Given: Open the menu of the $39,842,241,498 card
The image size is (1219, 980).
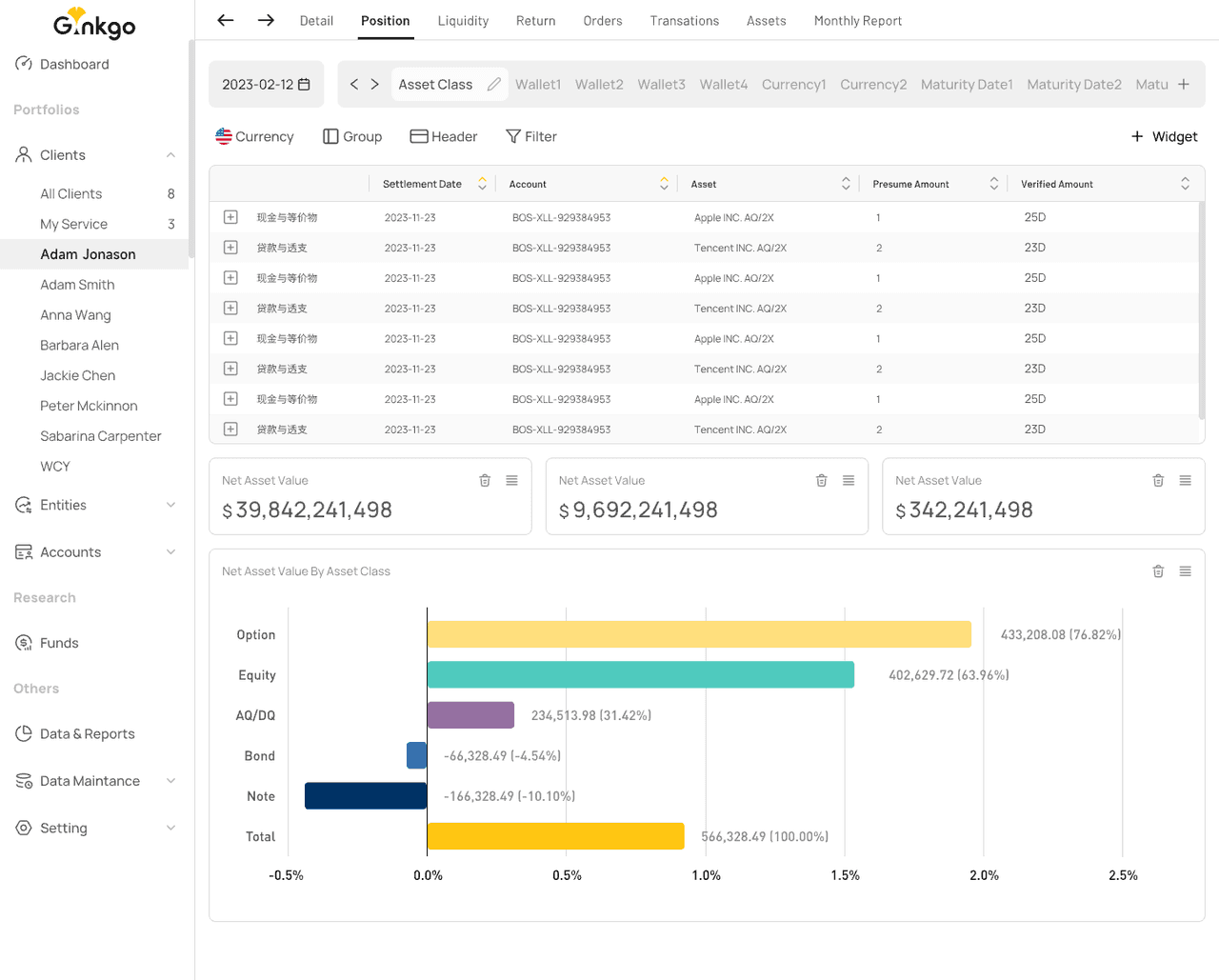Looking at the screenshot, I should point(512,481).
